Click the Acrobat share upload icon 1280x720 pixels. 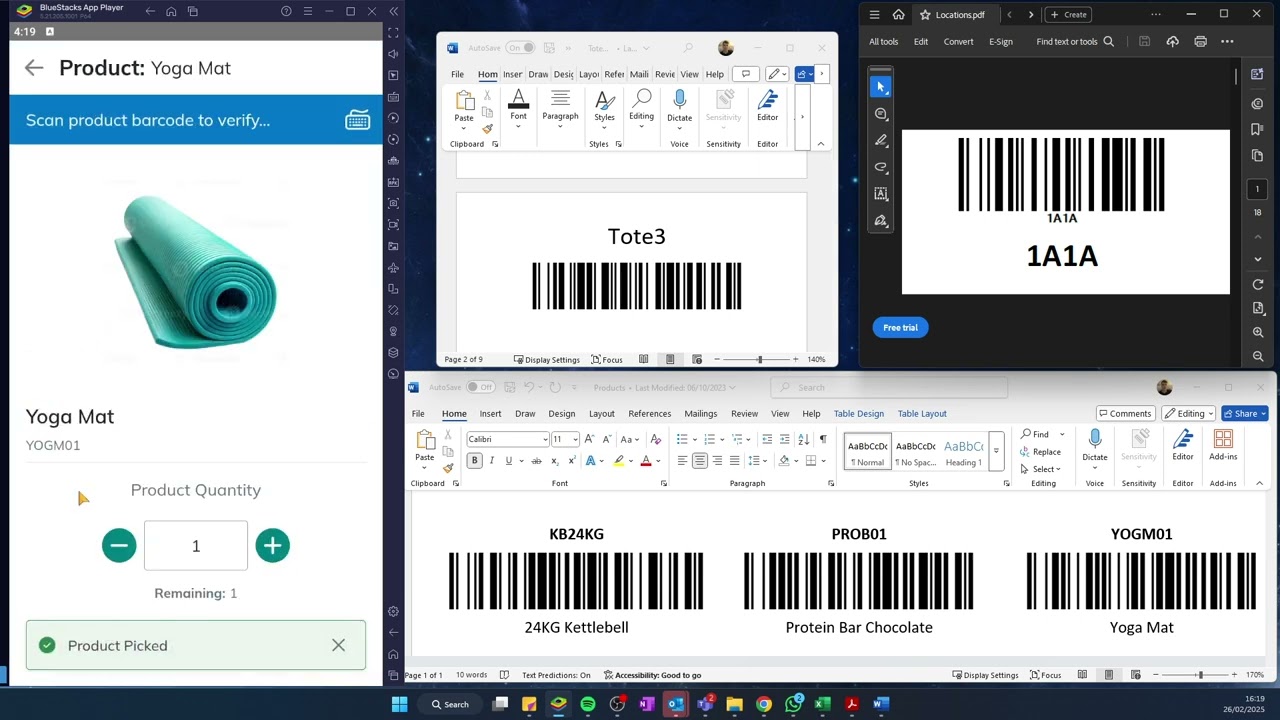(x=1173, y=41)
